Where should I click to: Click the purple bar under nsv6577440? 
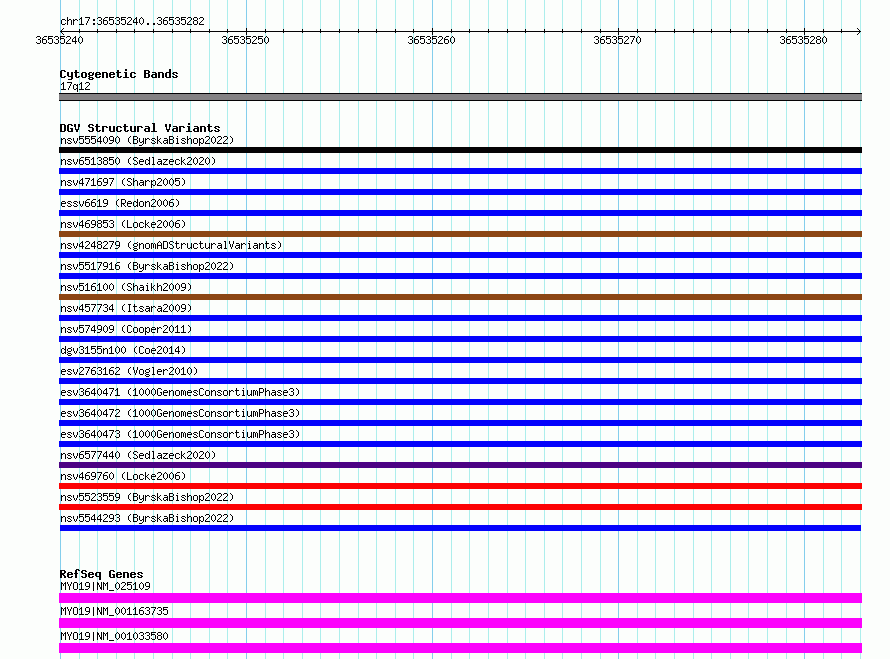[460, 465]
